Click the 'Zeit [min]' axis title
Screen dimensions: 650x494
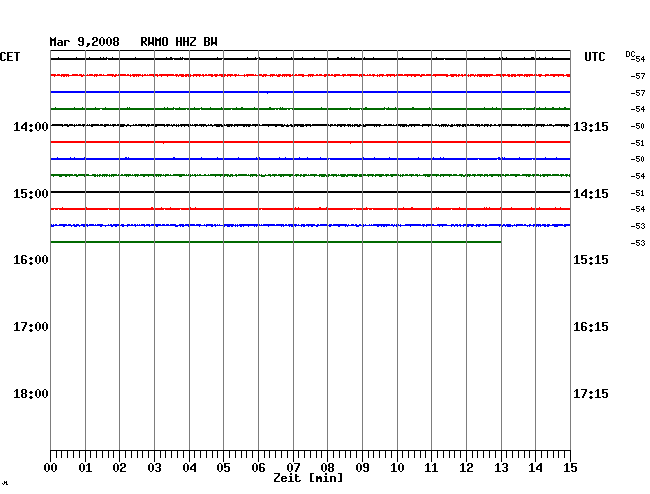pos(308,478)
